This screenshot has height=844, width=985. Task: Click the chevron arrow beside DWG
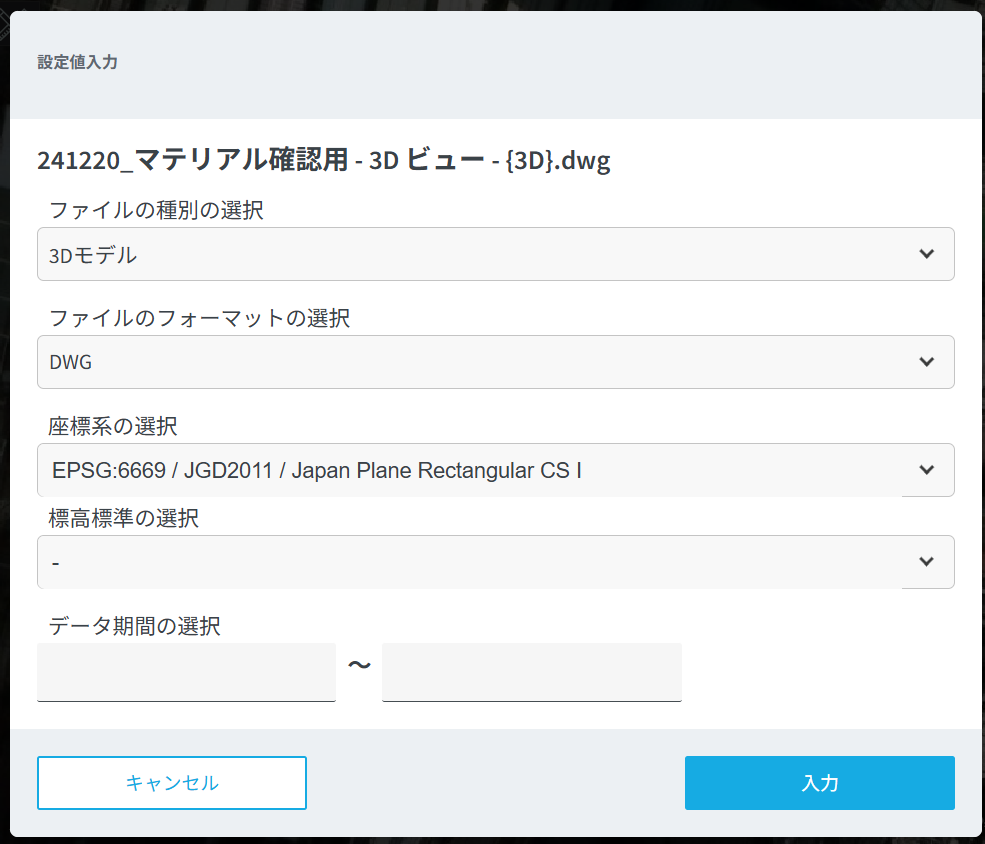tap(926, 362)
